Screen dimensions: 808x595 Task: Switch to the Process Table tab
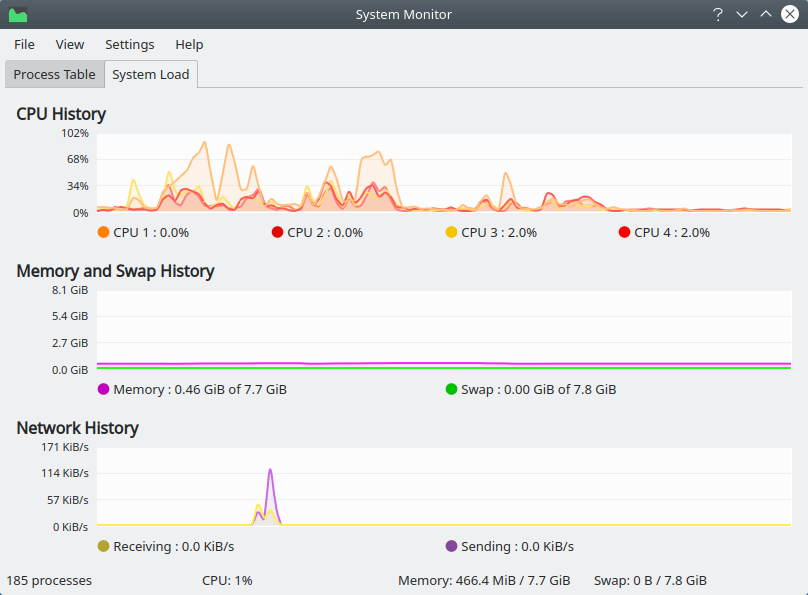pyautogui.click(x=54, y=74)
